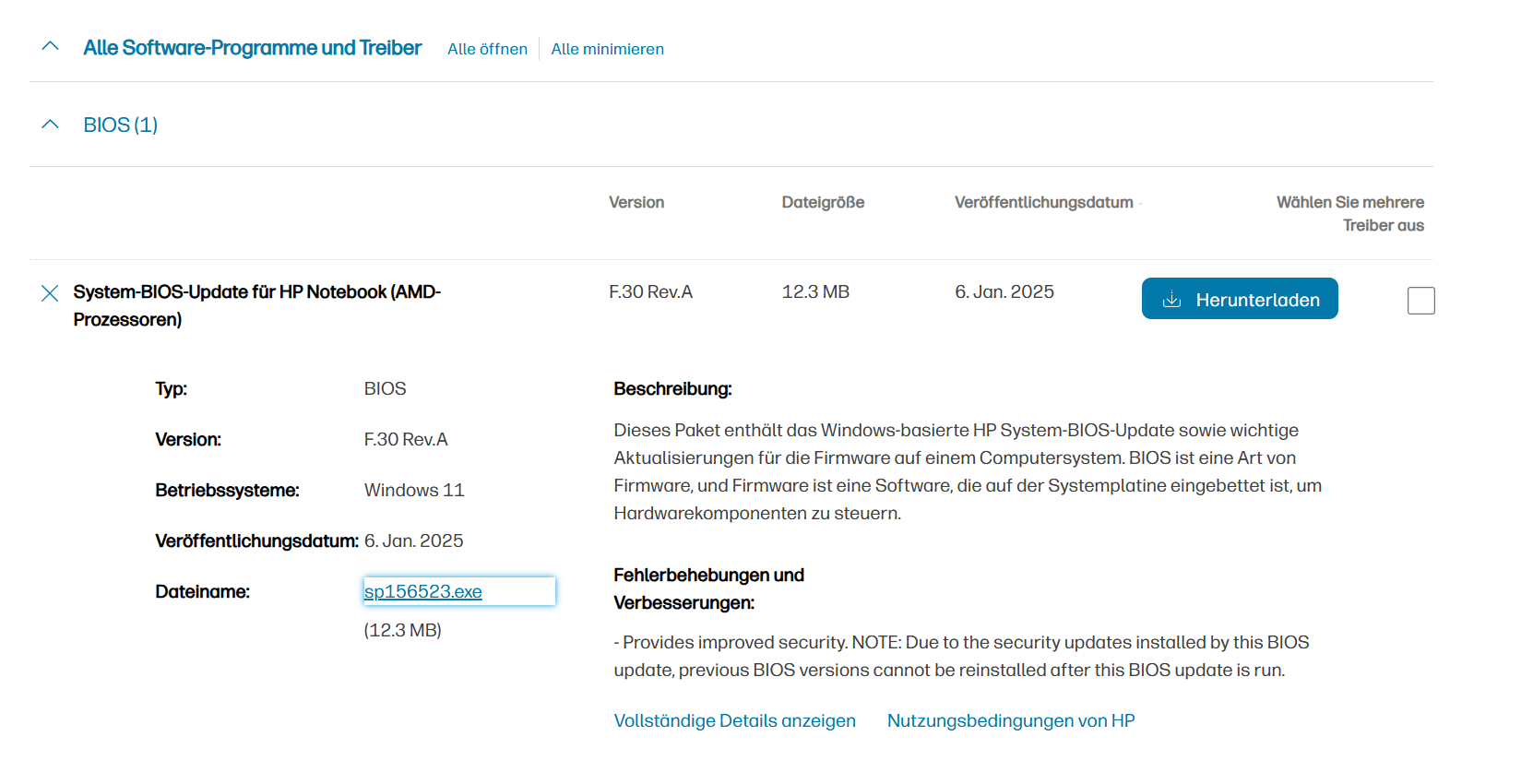Click the Fehlerbehebungen und Verbesserungen heading
This screenshot has height=784, width=1533.
(x=709, y=588)
